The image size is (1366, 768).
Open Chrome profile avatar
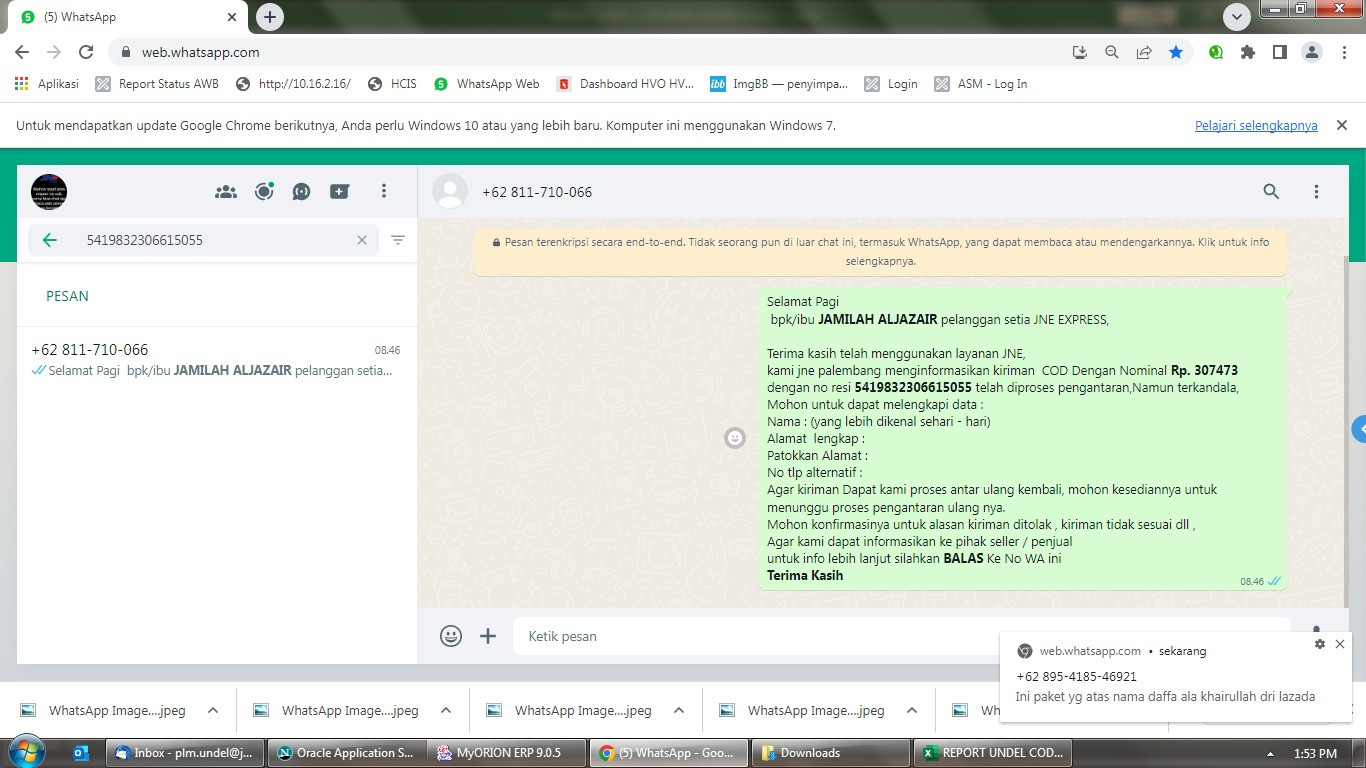(1312, 52)
